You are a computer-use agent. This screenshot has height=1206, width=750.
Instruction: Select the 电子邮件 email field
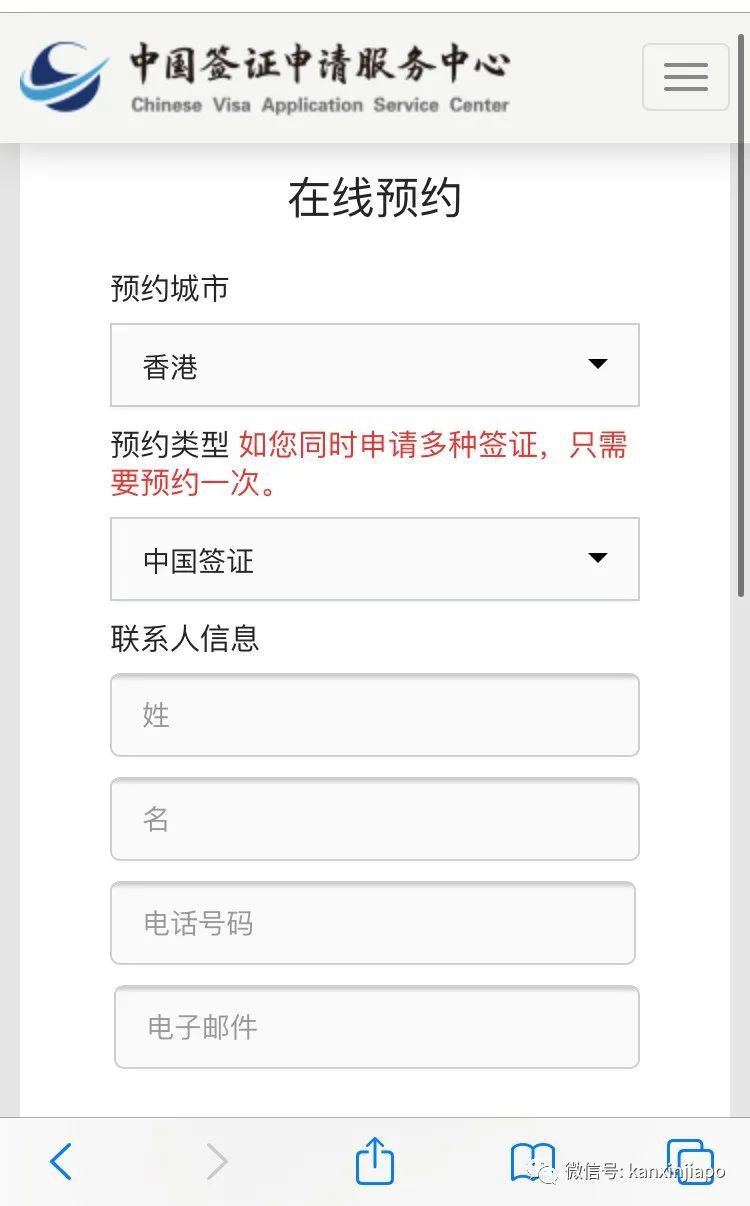(x=376, y=1027)
